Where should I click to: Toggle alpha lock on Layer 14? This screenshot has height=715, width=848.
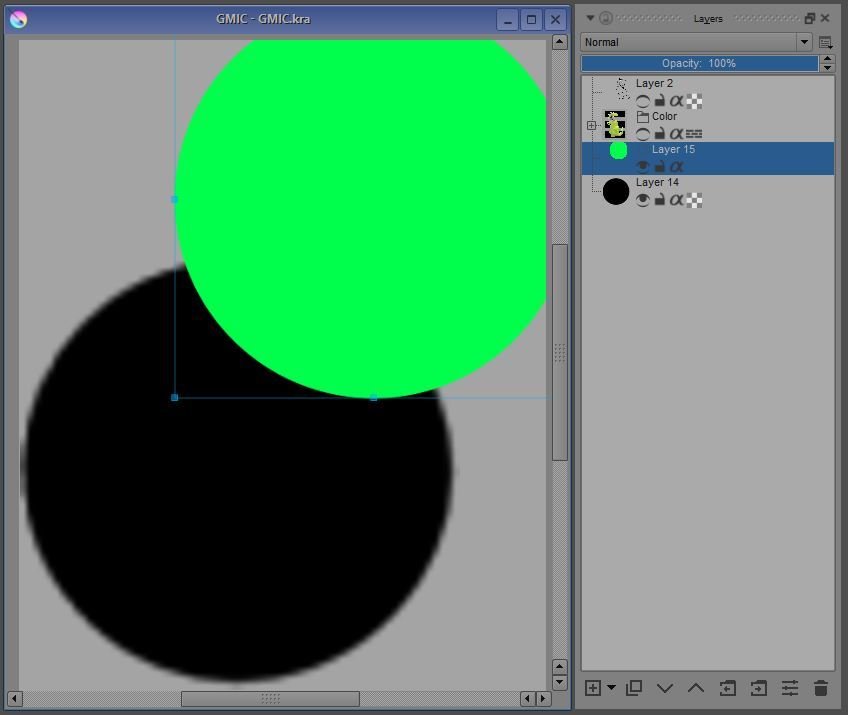[676, 200]
